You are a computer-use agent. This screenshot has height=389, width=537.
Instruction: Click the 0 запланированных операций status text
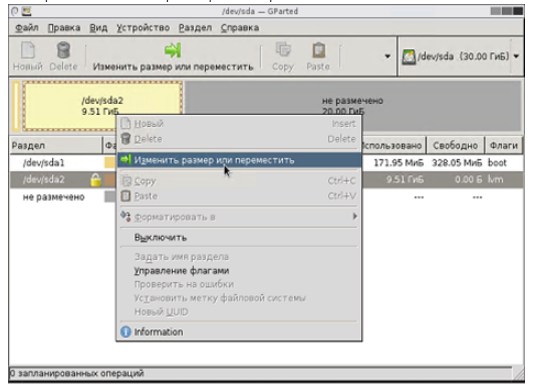coord(77,373)
